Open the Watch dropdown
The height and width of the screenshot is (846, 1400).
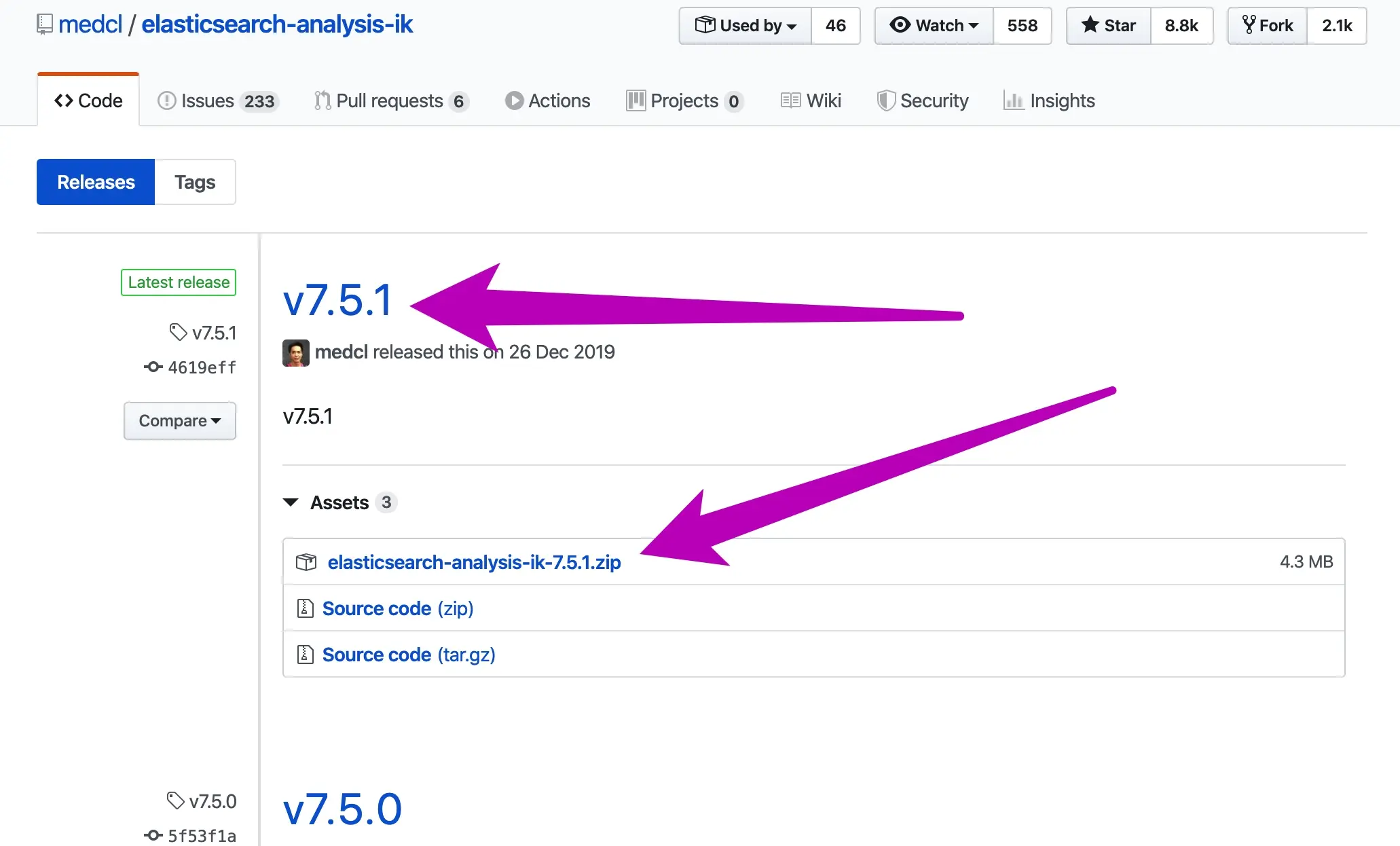coord(934,26)
